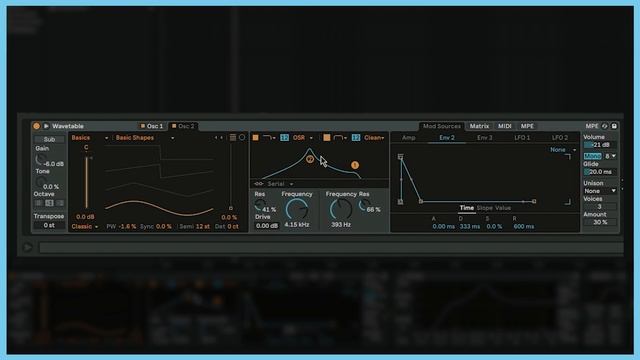Image resolution: width=640 pixels, height=360 pixels.
Task: Open the Osc 2 tab
Action: click(186, 126)
